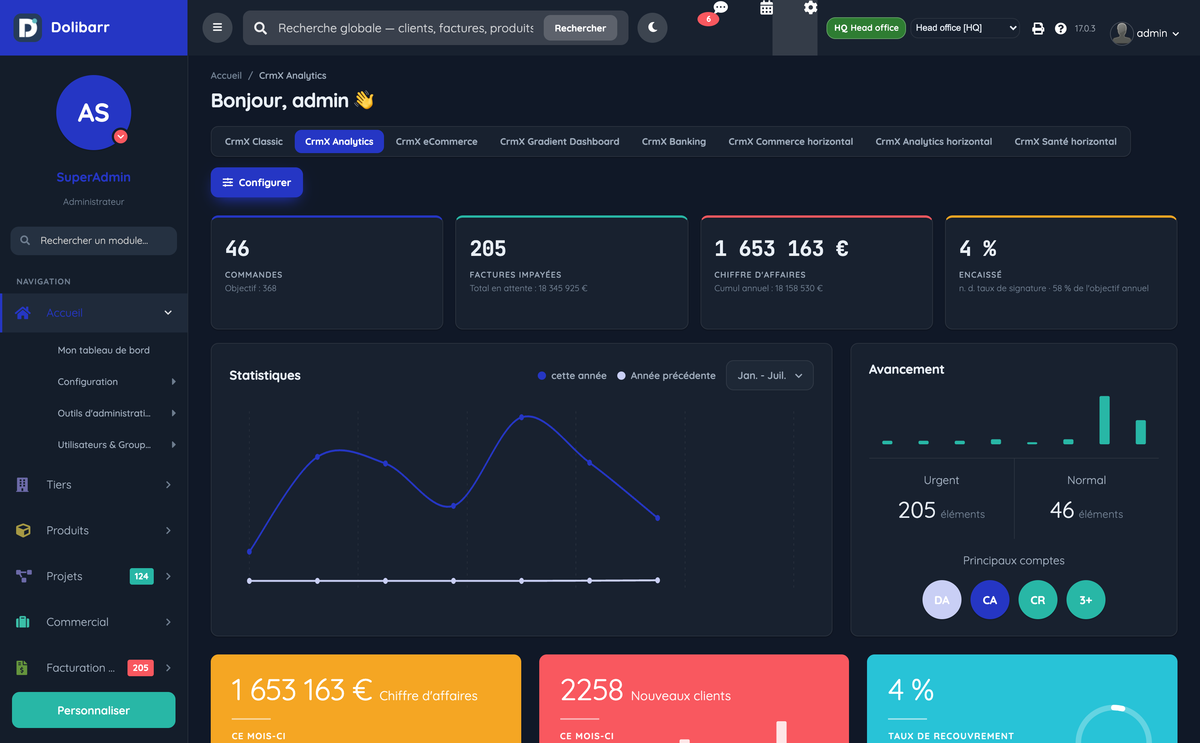Image resolution: width=1200 pixels, height=743 pixels.
Task: Open the help question mark icon
Action: coord(1061,29)
